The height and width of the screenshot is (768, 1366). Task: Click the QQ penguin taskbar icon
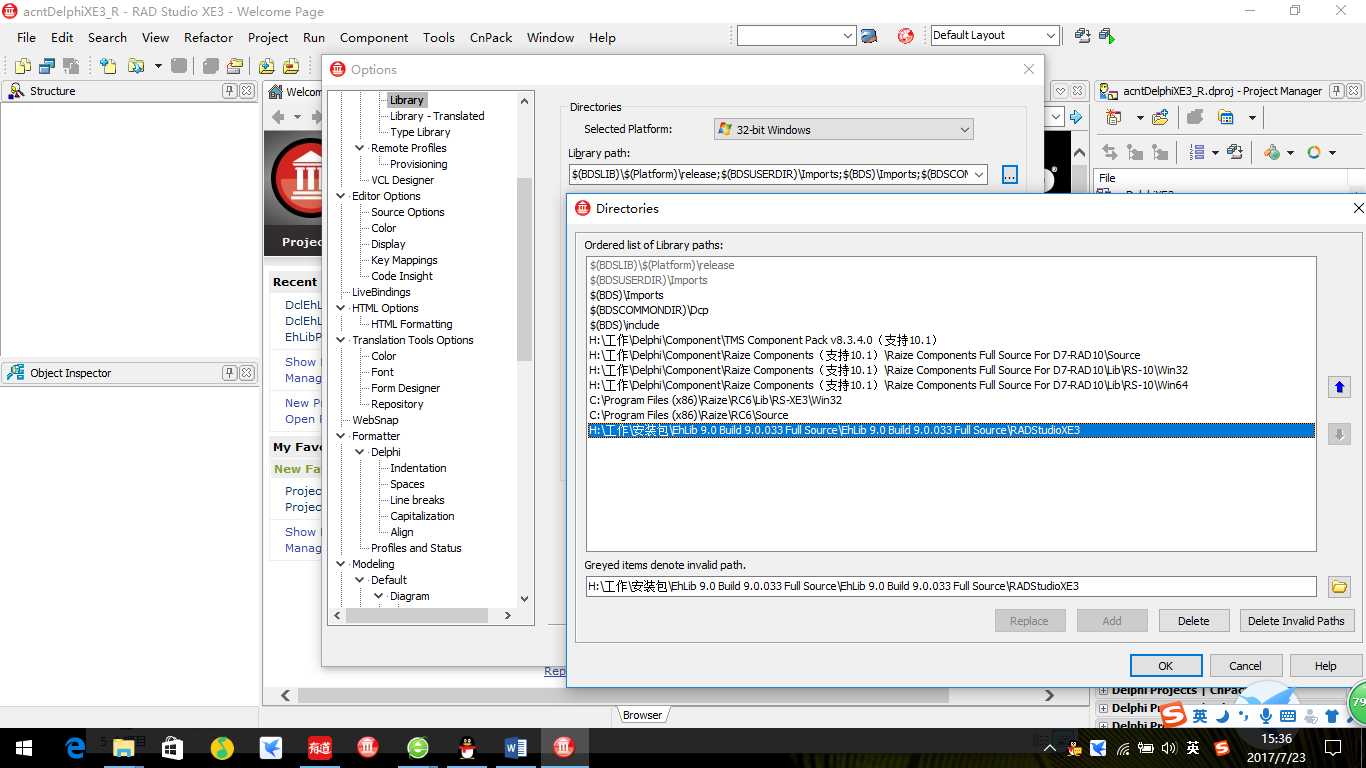467,747
